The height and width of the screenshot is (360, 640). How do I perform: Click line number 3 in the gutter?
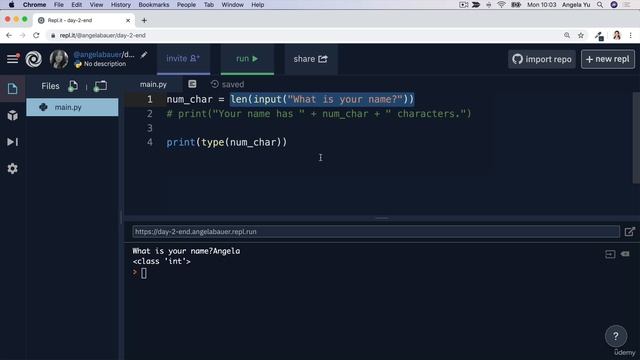[x=150, y=128]
